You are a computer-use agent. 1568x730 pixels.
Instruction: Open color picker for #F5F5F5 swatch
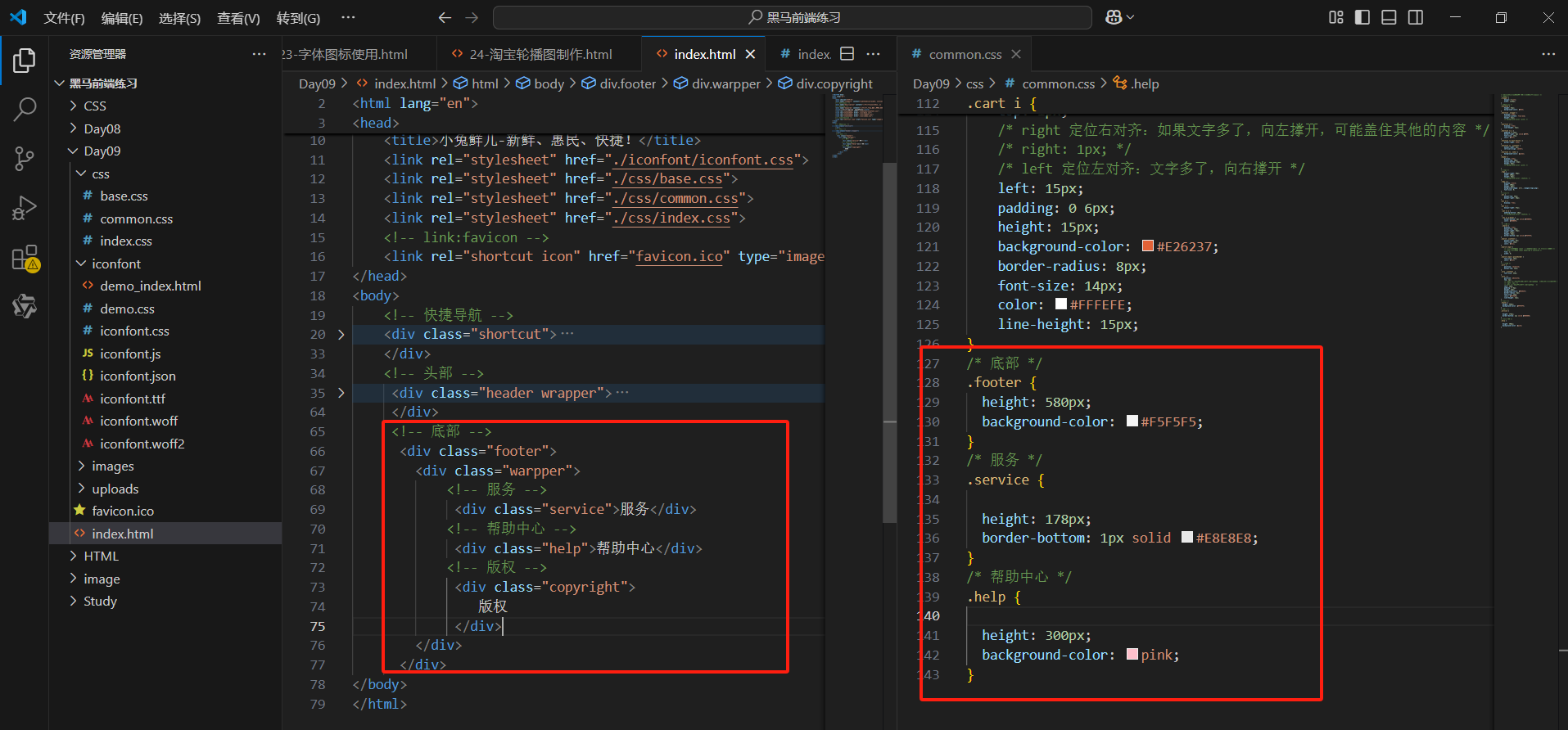coord(1132,421)
